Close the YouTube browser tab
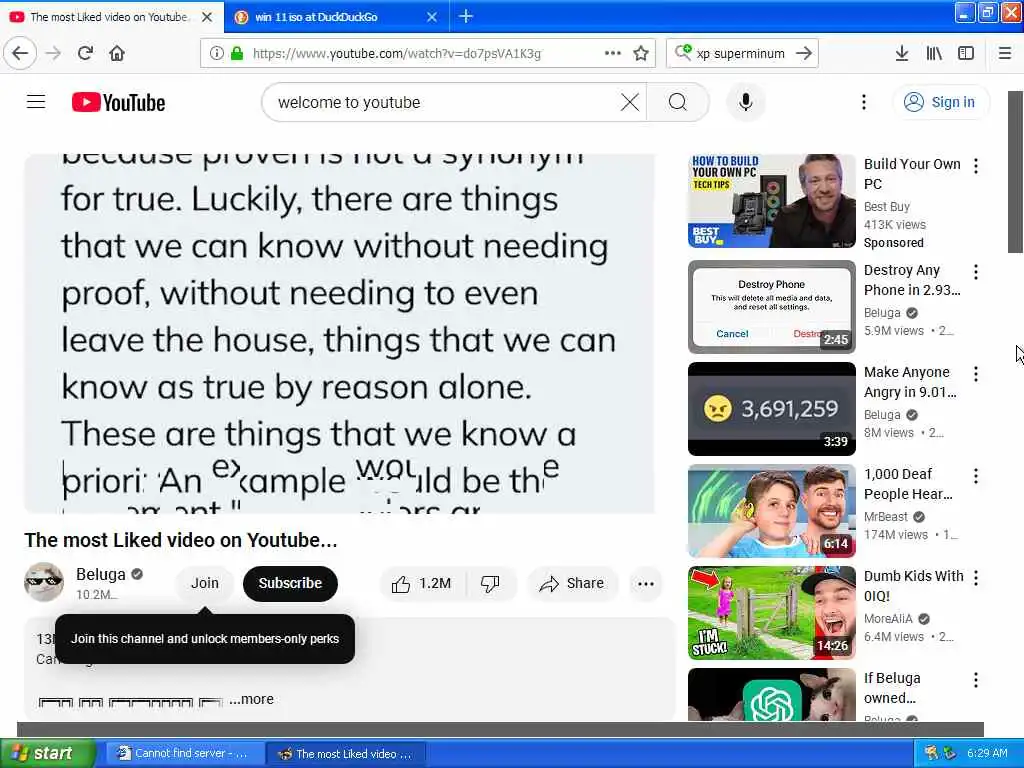1024x768 pixels. pos(207,17)
